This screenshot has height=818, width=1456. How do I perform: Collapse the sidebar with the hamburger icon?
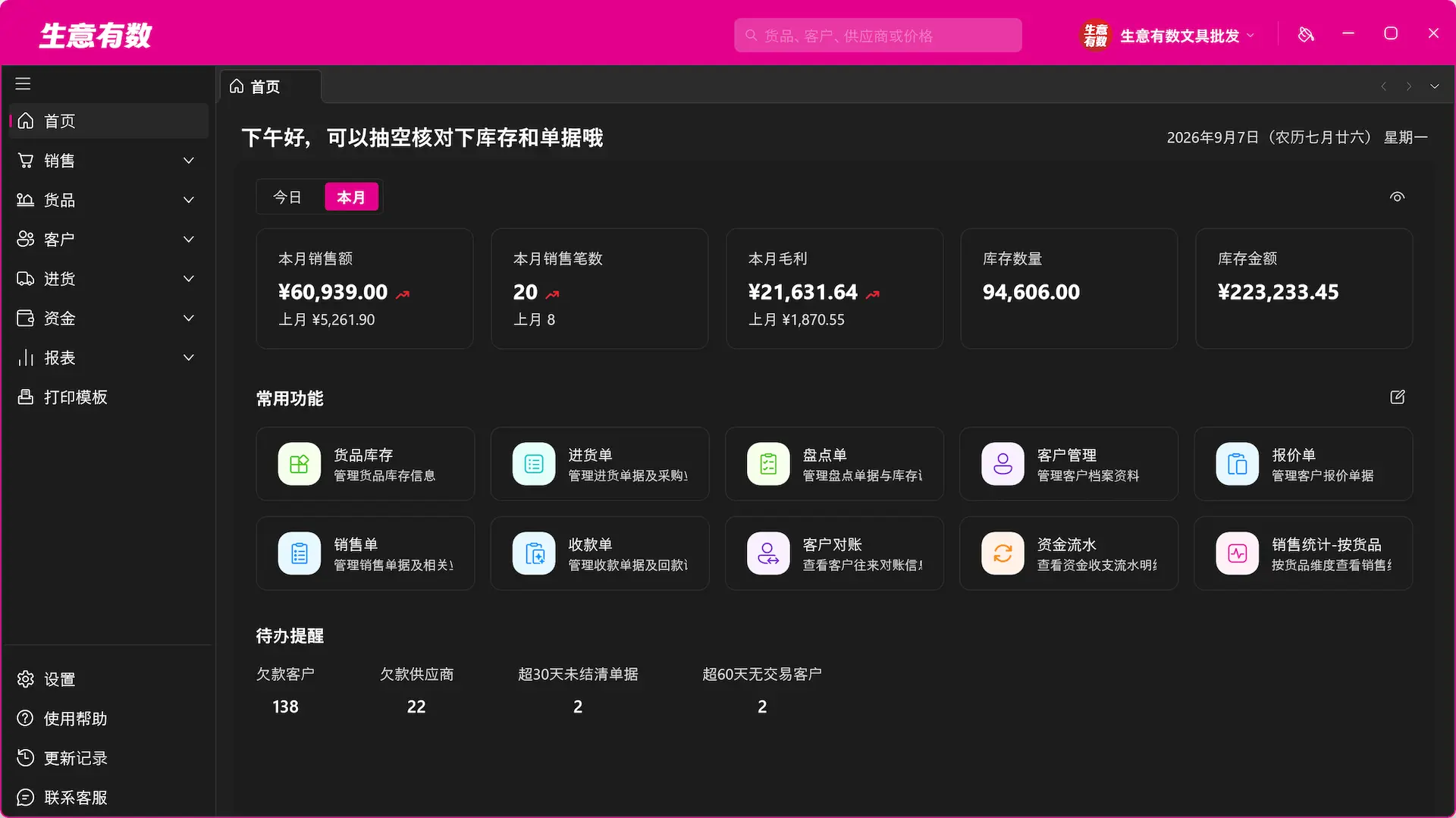pyautogui.click(x=23, y=84)
